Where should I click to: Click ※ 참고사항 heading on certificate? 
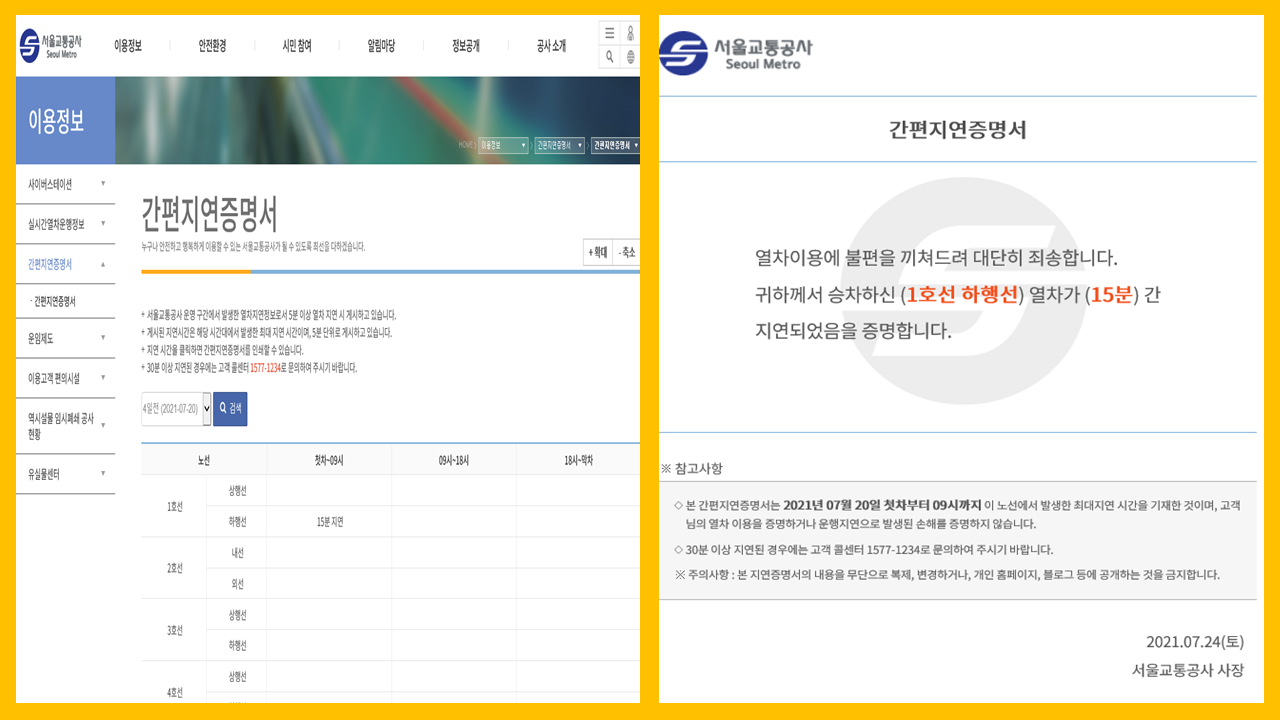click(x=691, y=468)
